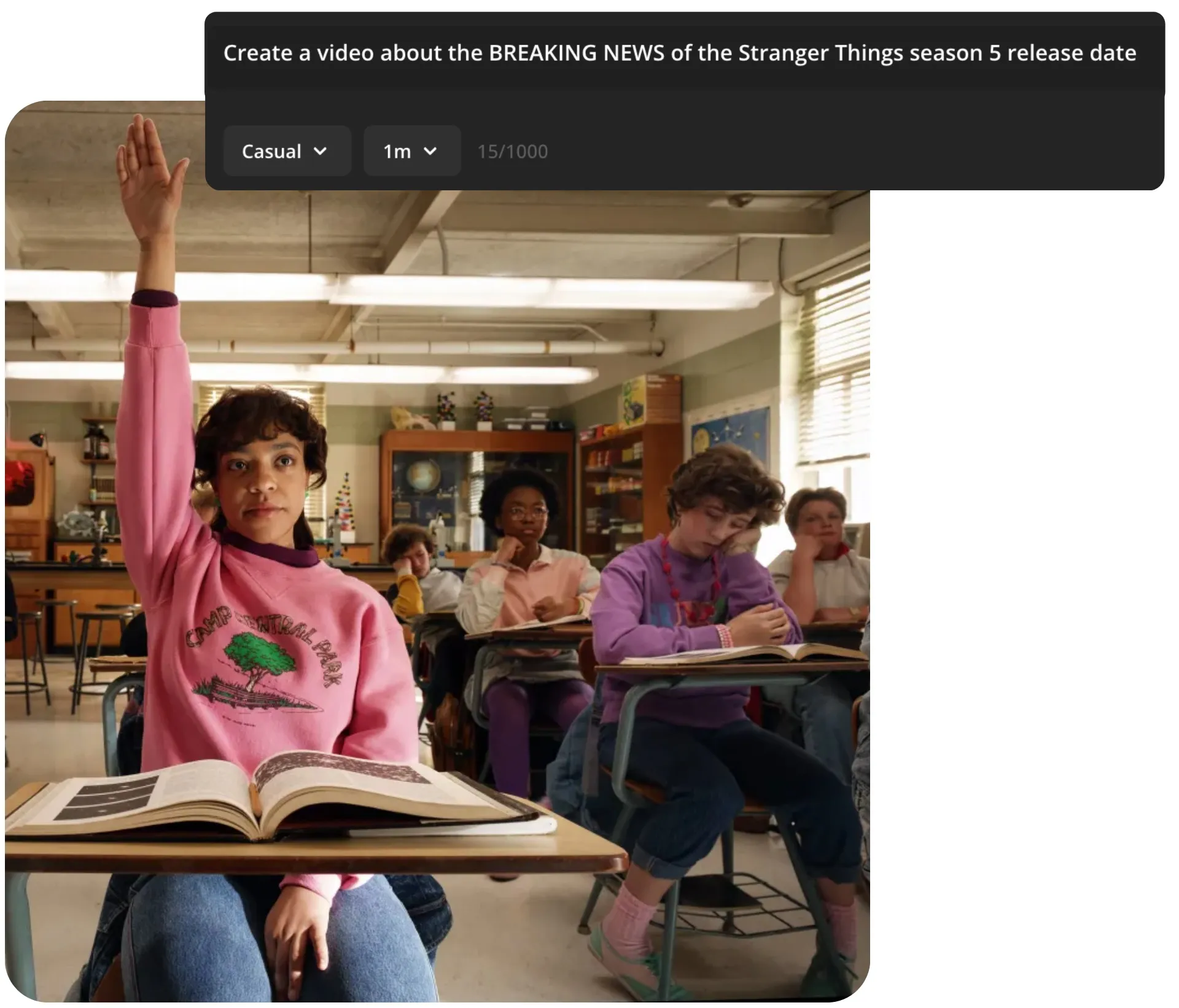Click the raised hand in the photo
The height and width of the screenshot is (1008, 1179).
[151, 175]
